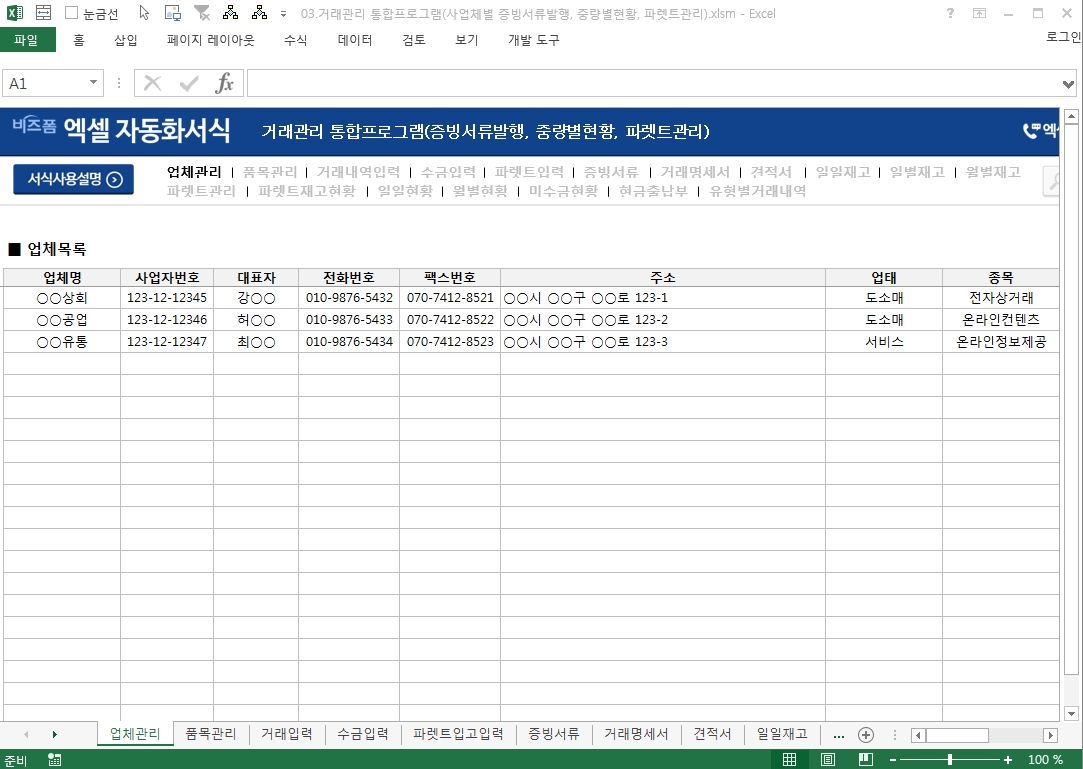The image size is (1083, 769).
Task: Switch to the 파렛트입고입력 sheet tab
Action: [x=458, y=734]
